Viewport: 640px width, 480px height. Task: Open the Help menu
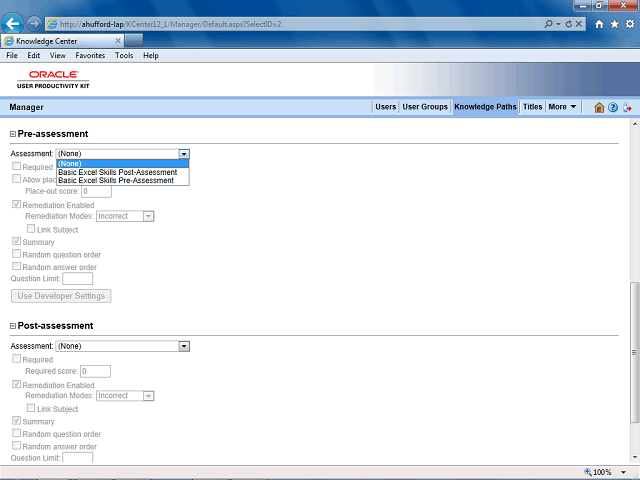(x=151, y=56)
